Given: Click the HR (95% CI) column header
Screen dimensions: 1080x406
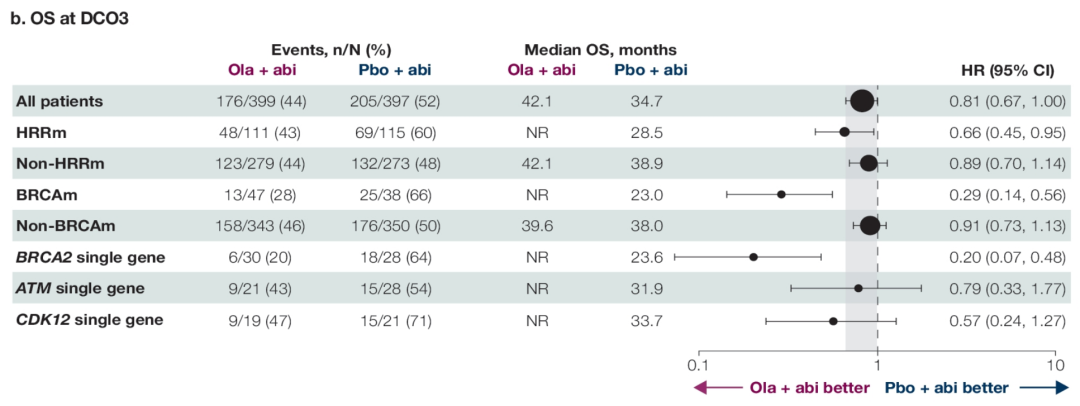Looking at the screenshot, I should pyautogui.click(x=1007, y=70).
